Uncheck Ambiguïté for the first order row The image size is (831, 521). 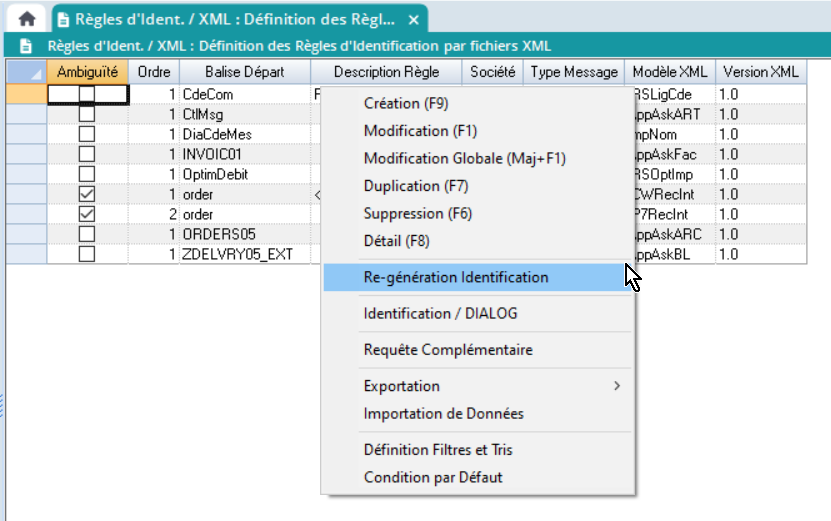click(x=87, y=194)
